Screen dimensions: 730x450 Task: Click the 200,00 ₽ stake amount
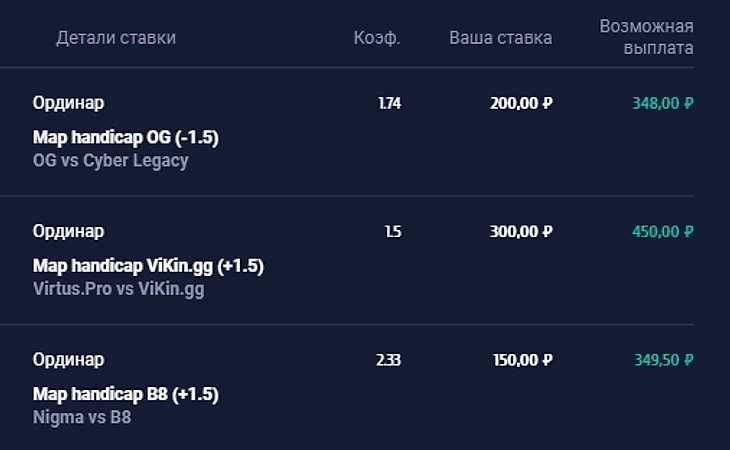(521, 103)
